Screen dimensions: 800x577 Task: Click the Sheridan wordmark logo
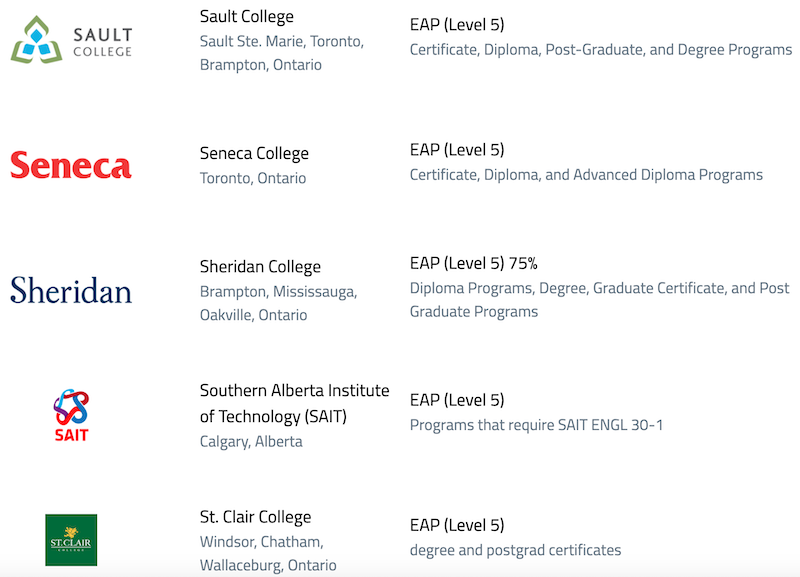coord(71,290)
